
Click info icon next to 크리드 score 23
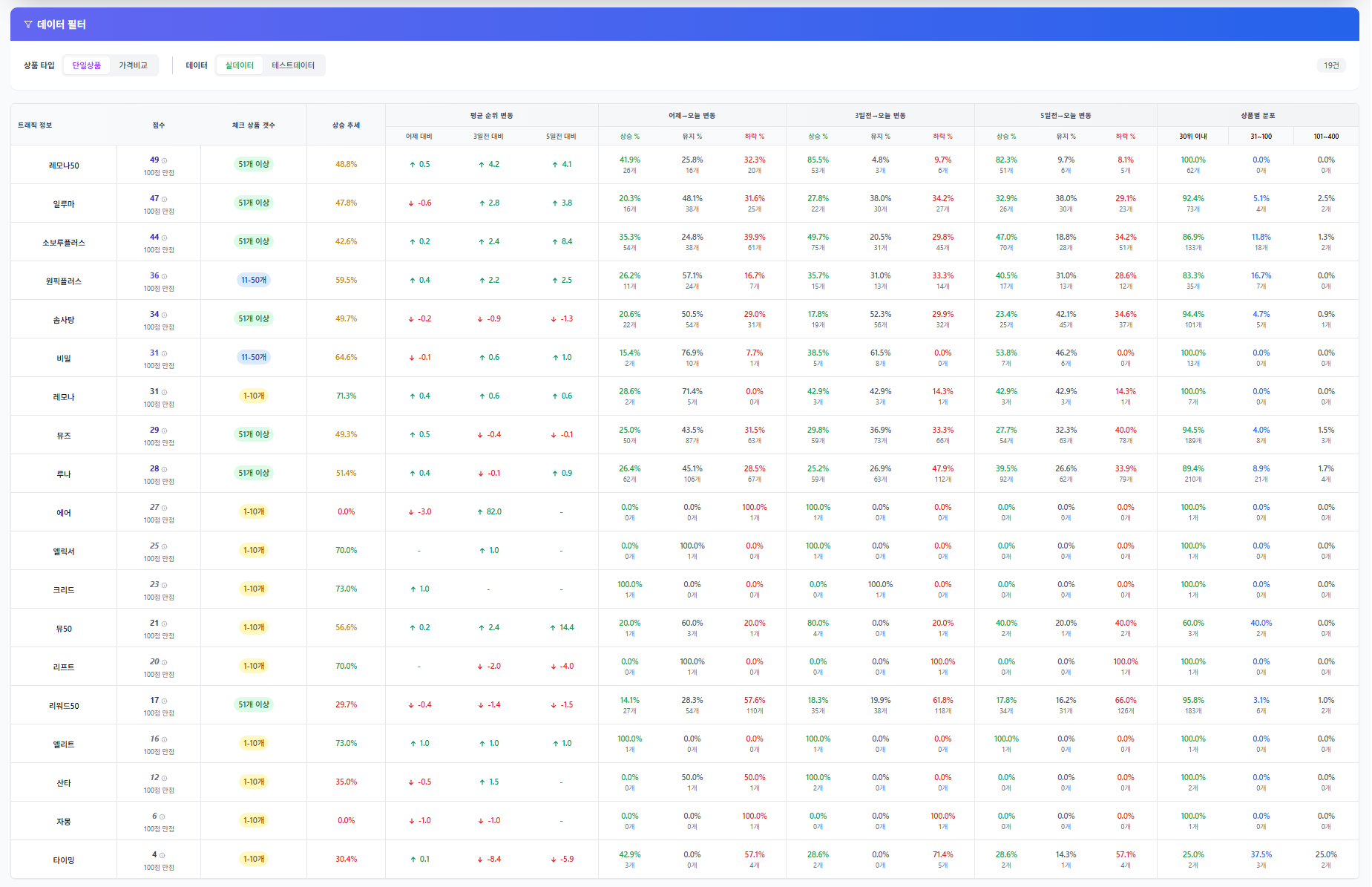(165, 585)
